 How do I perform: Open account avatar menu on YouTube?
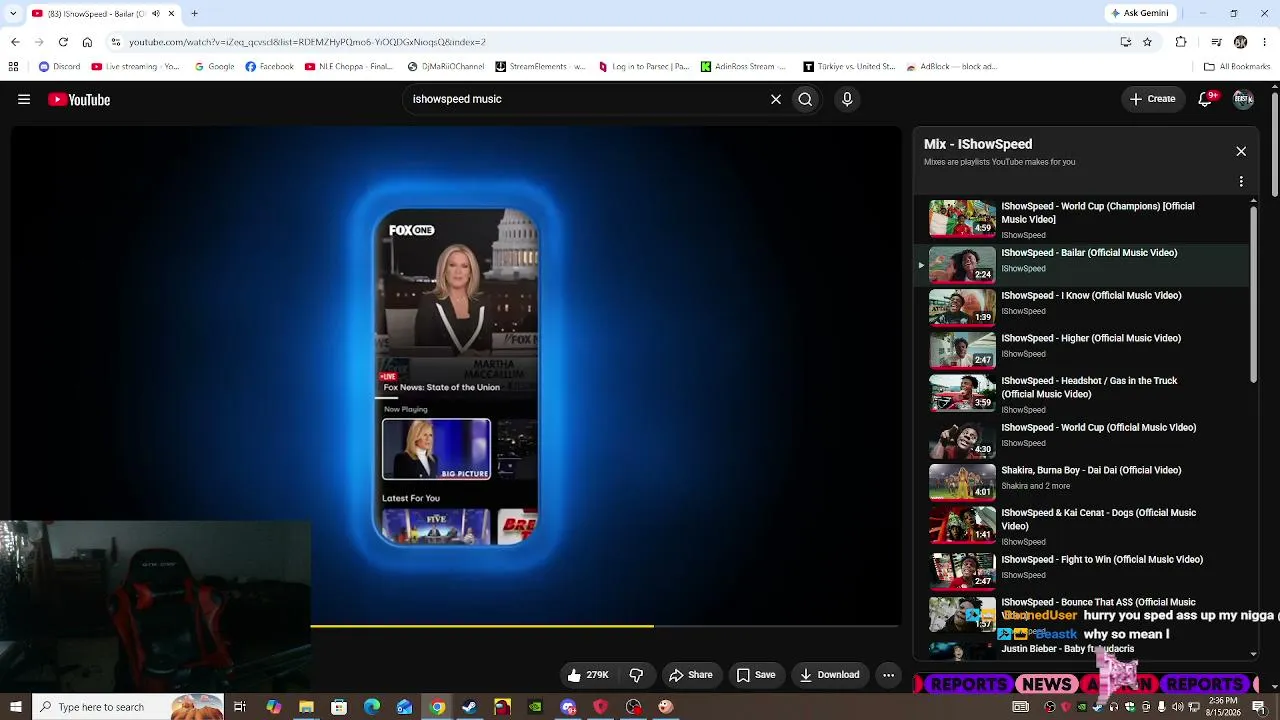coord(1243,99)
